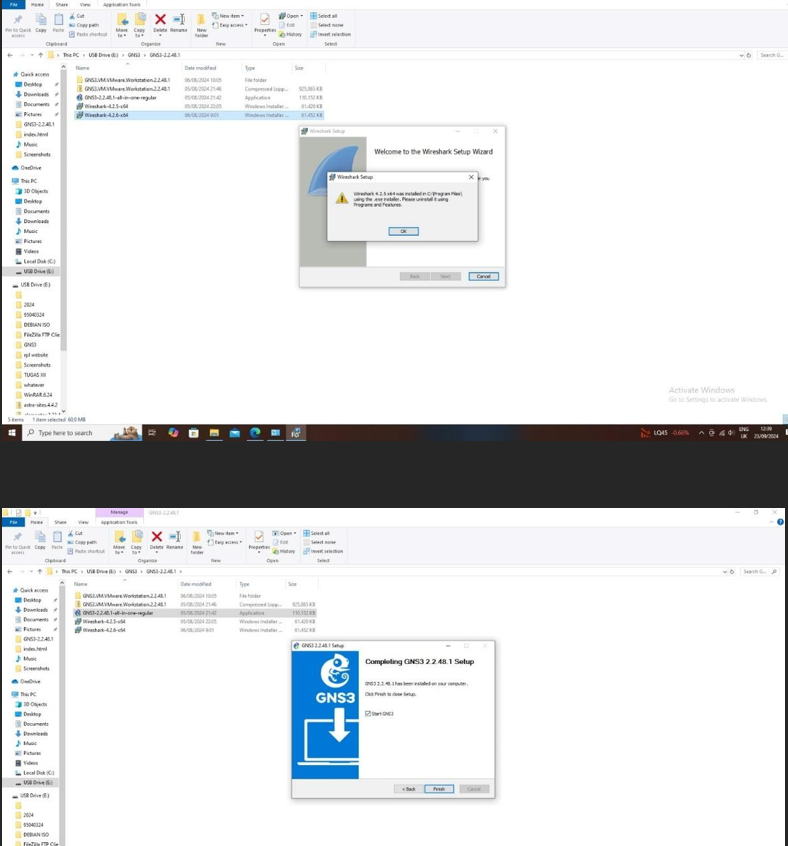
Task: Click Rename icon in Explorer behind Wireshark Setup
Action: pyautogui.click(x=179, y=23)
